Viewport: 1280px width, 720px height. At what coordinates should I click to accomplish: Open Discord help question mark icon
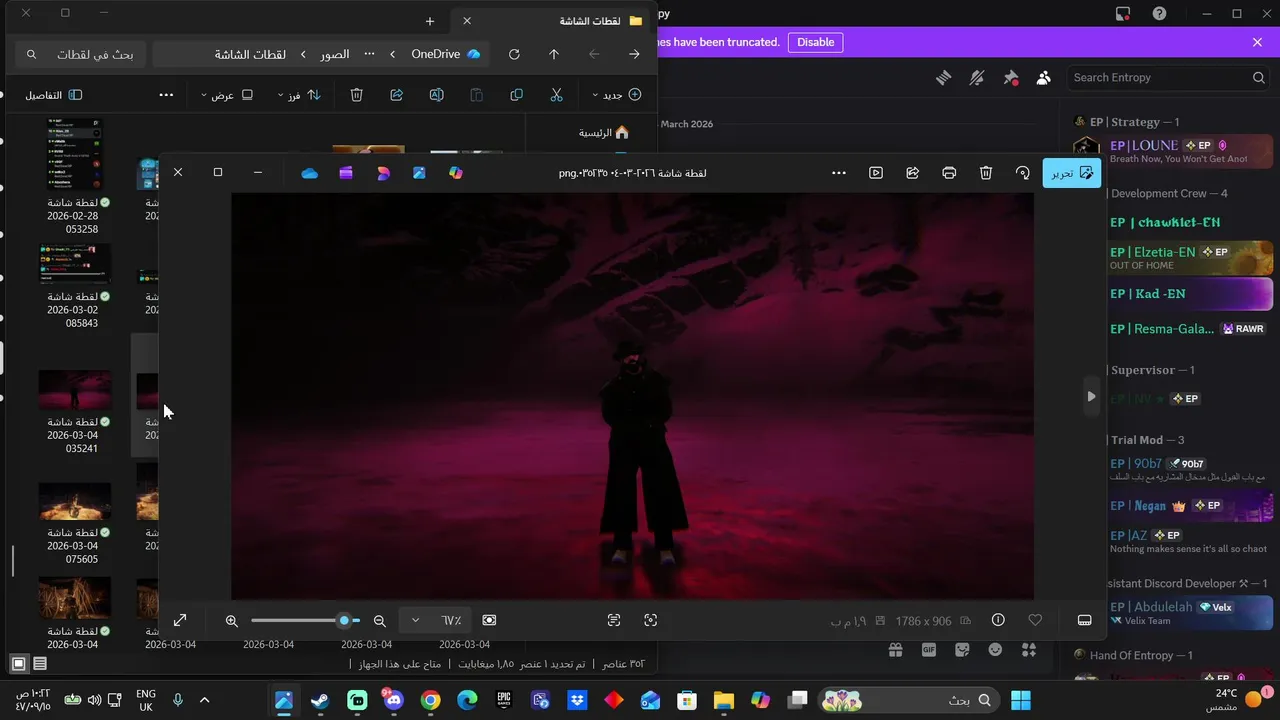click(x=1159, y=13)
